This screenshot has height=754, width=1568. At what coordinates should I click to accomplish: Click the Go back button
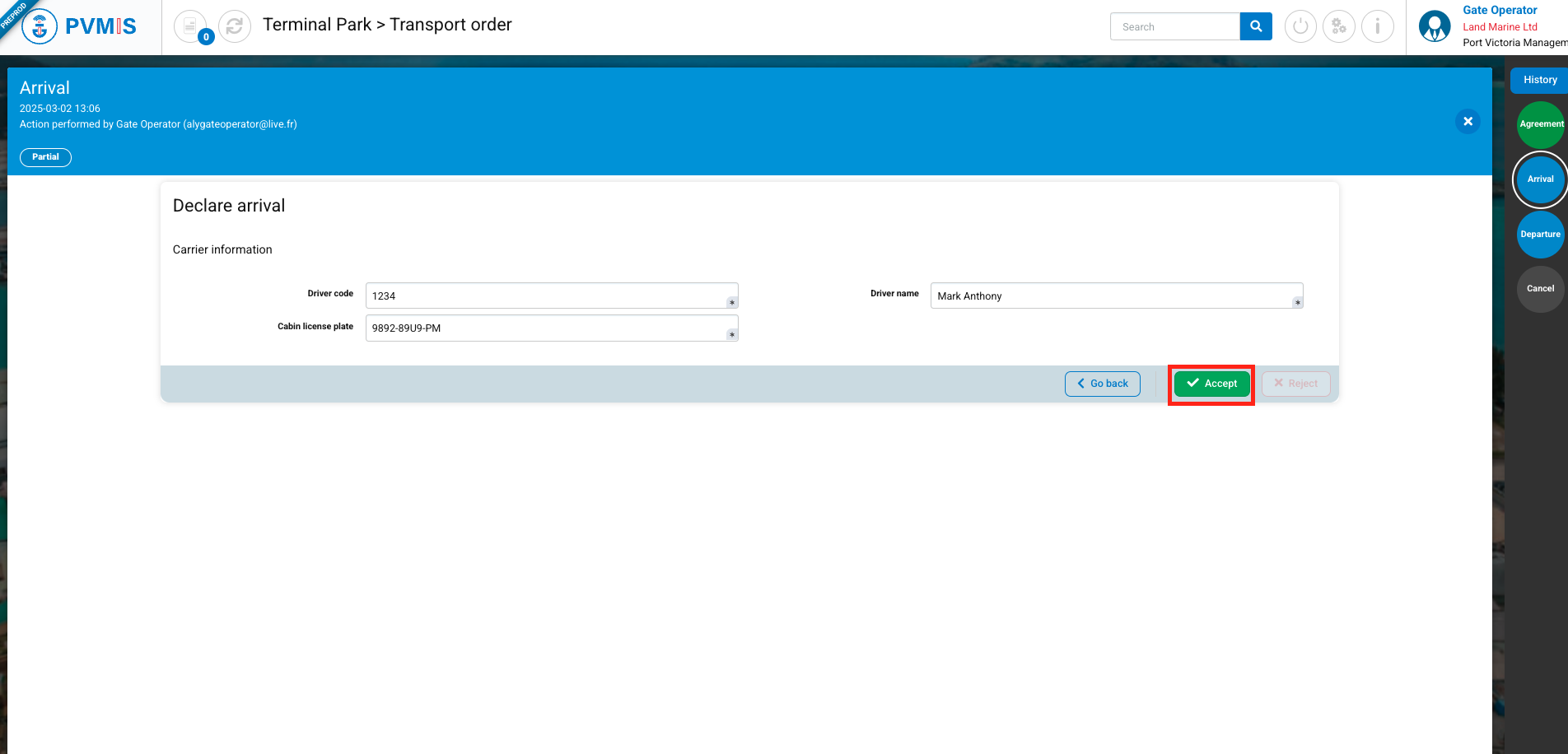[x=1102, y=384]
